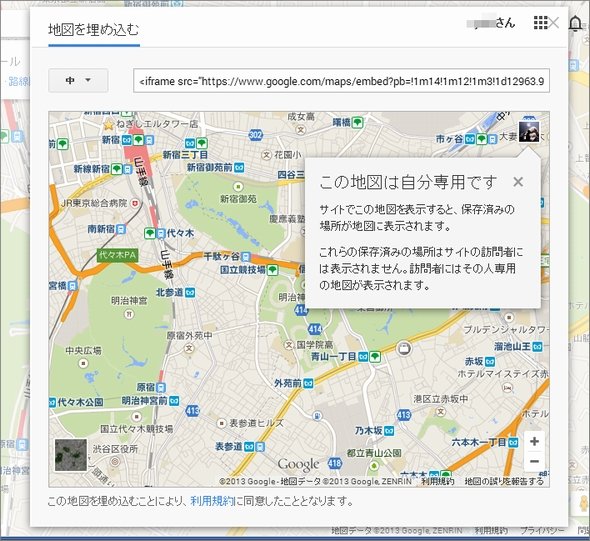Click the 新宿御苑前 subway icon

pos(239,167)
